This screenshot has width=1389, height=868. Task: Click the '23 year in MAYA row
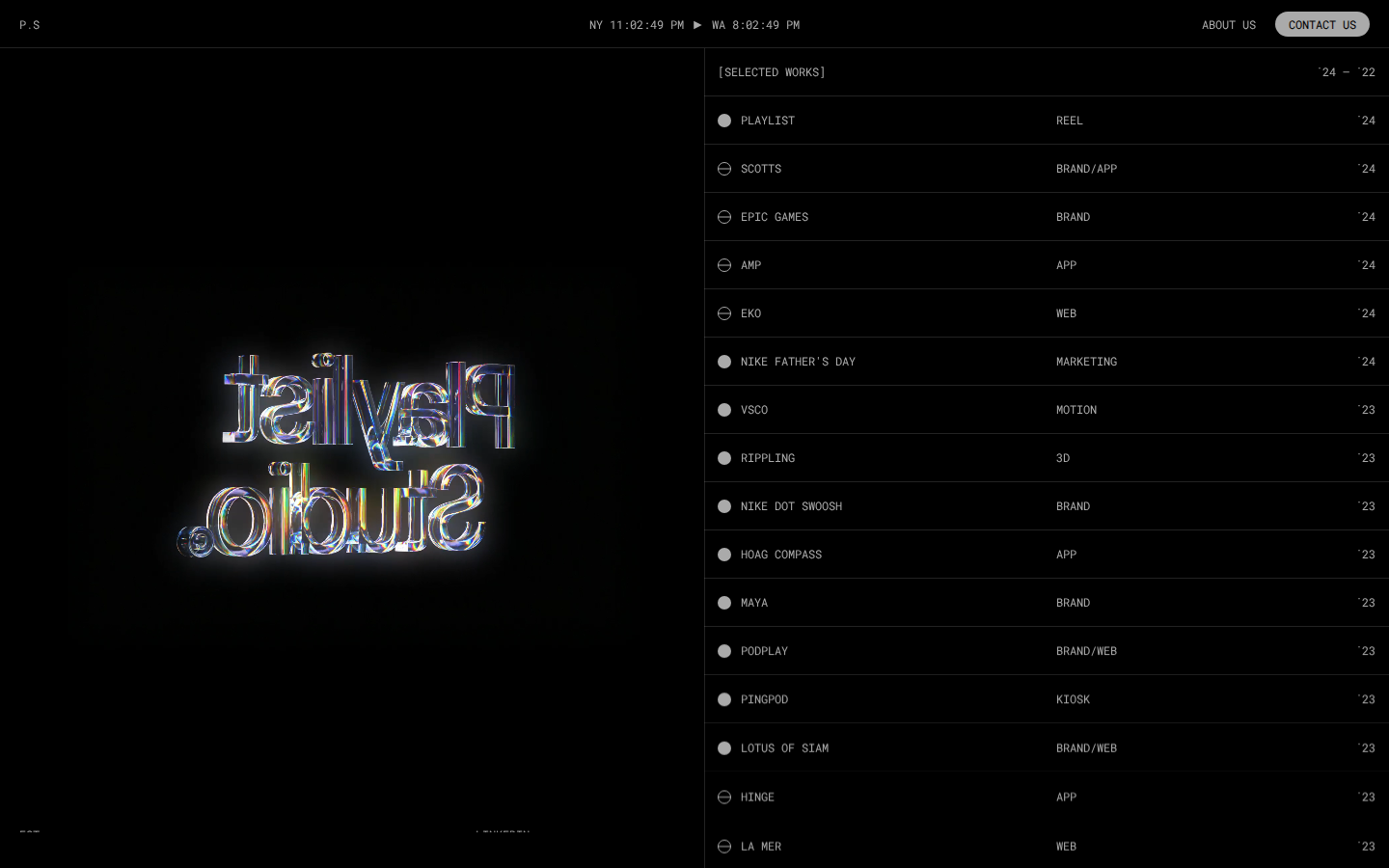(x=1367, y=603)
